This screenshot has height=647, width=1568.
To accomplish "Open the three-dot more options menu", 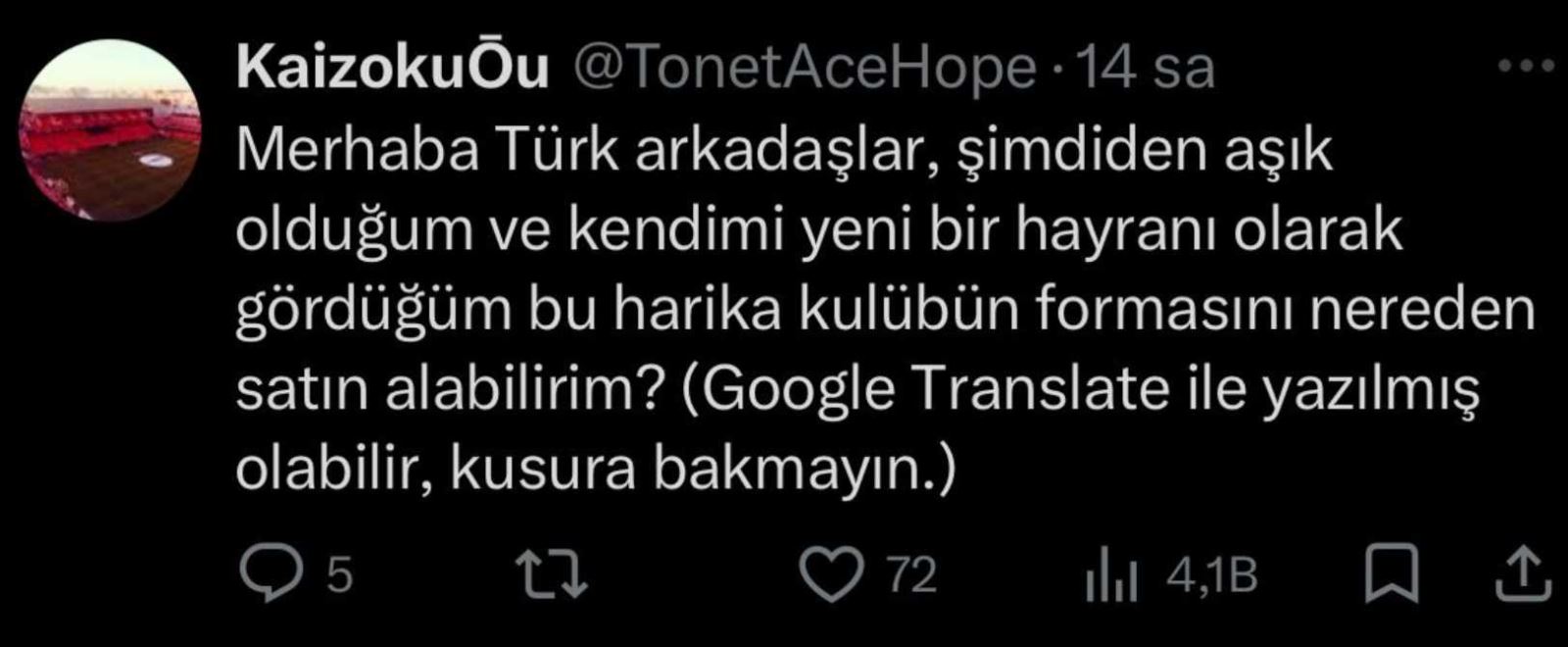I will (x=1530, y=67).
